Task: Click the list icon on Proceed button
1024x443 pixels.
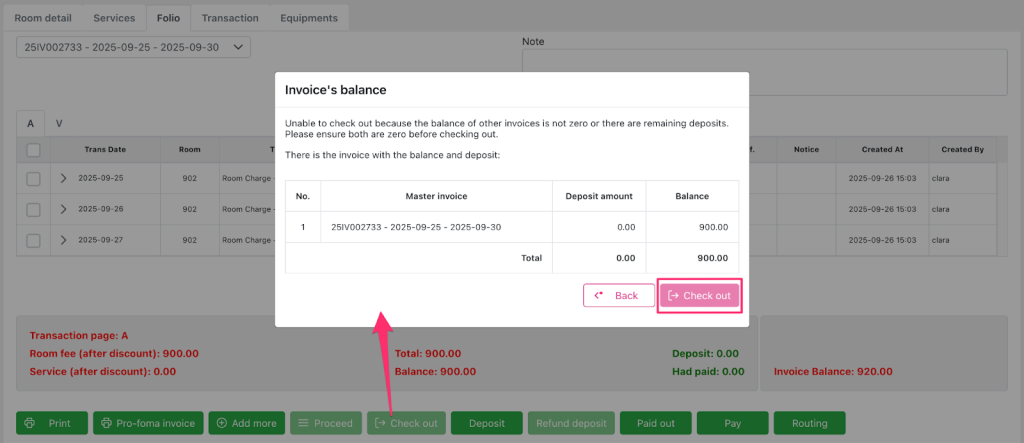Action: point(303,423)
